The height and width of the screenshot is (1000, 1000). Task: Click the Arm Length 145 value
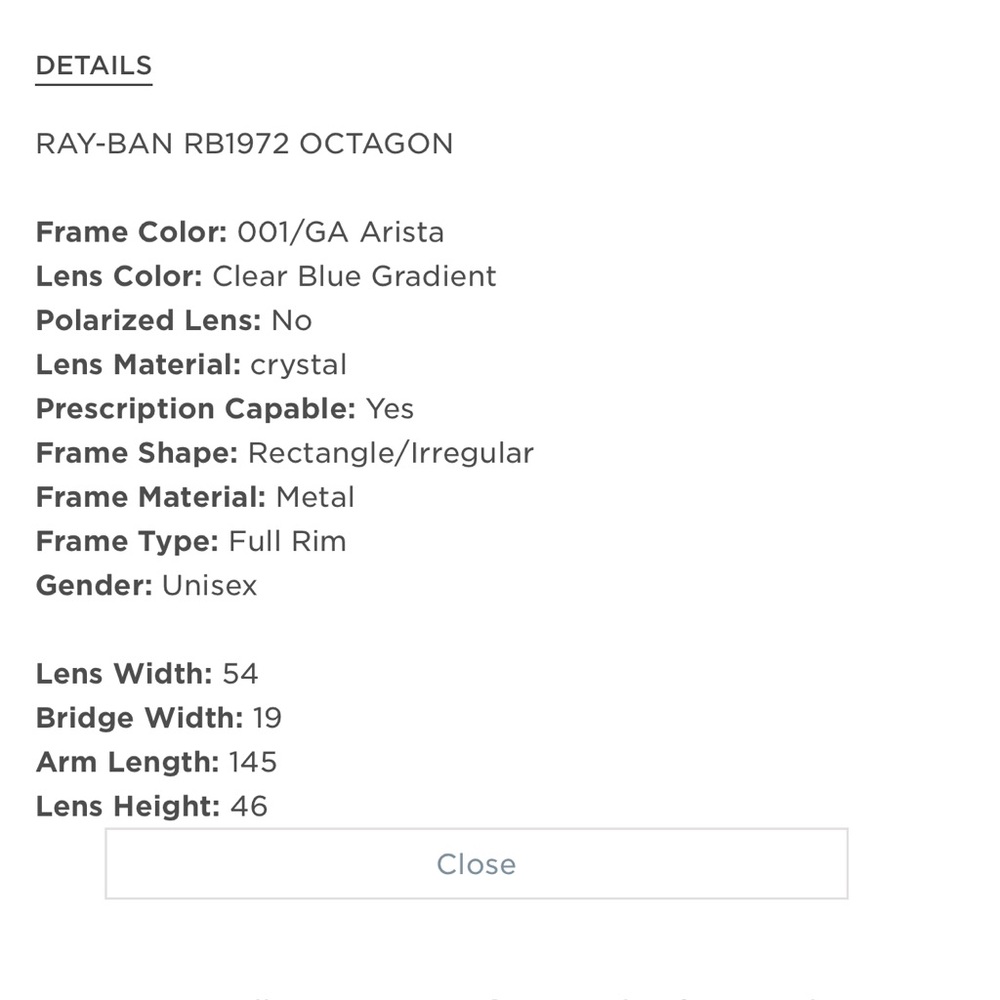pos(253,762)
